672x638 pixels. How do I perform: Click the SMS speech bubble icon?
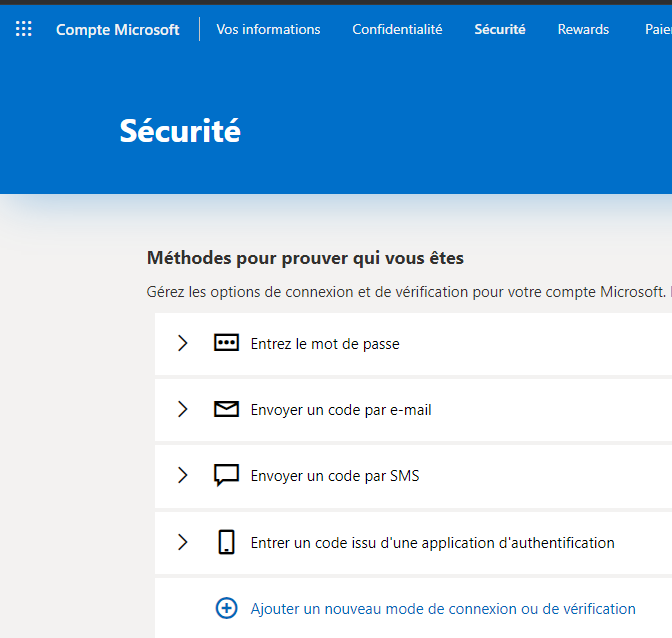tap(227, 475)
